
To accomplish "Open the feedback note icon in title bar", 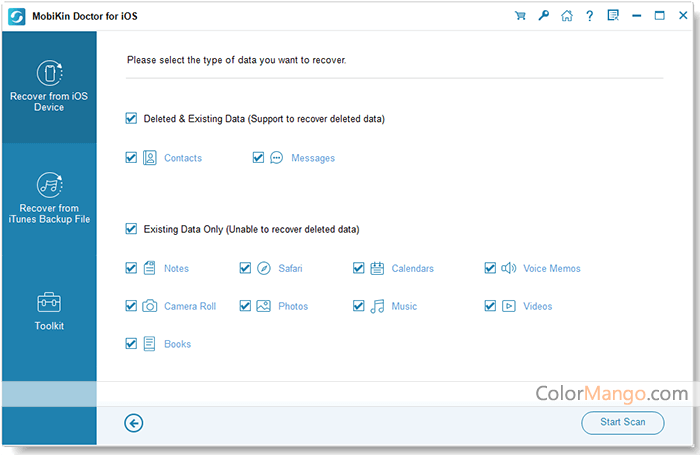I will (613, 16).
